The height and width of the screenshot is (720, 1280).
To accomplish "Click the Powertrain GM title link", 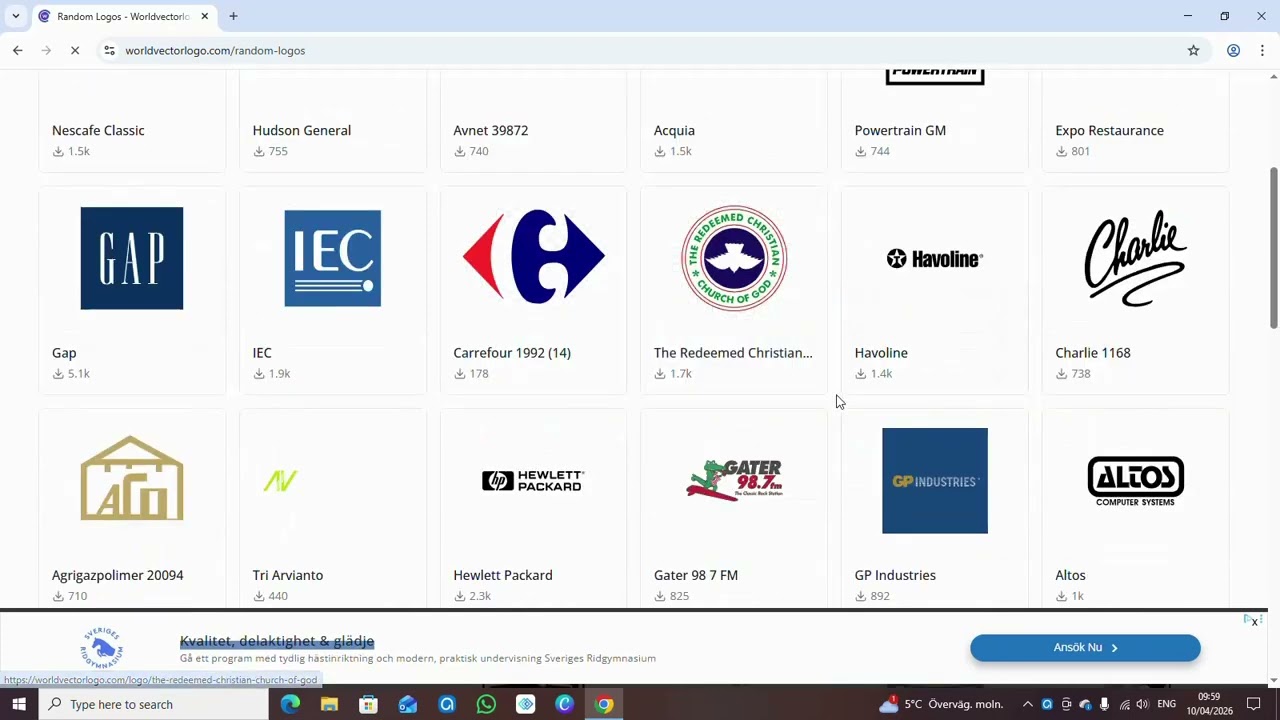I will 900,130.
